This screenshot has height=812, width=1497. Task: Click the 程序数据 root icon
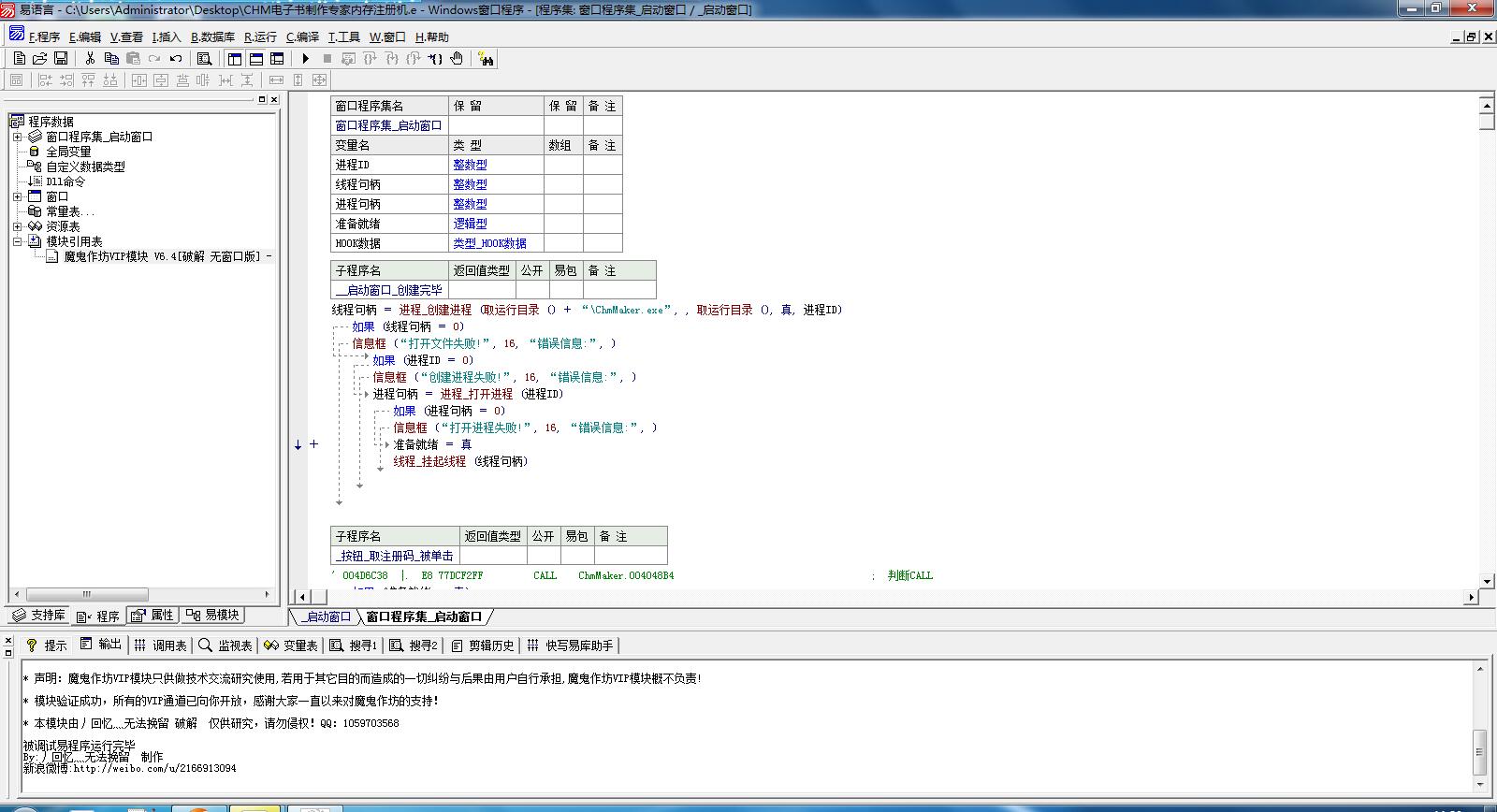[17, 122]
